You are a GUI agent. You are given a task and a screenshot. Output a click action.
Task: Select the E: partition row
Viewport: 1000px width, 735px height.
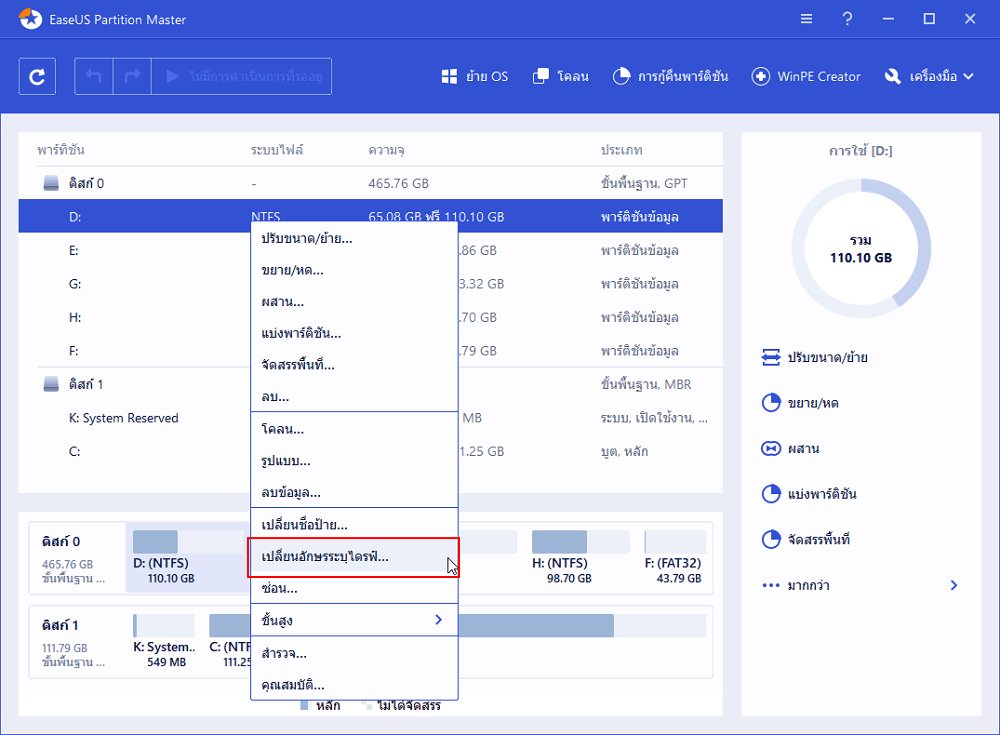[x=371, y=250]
